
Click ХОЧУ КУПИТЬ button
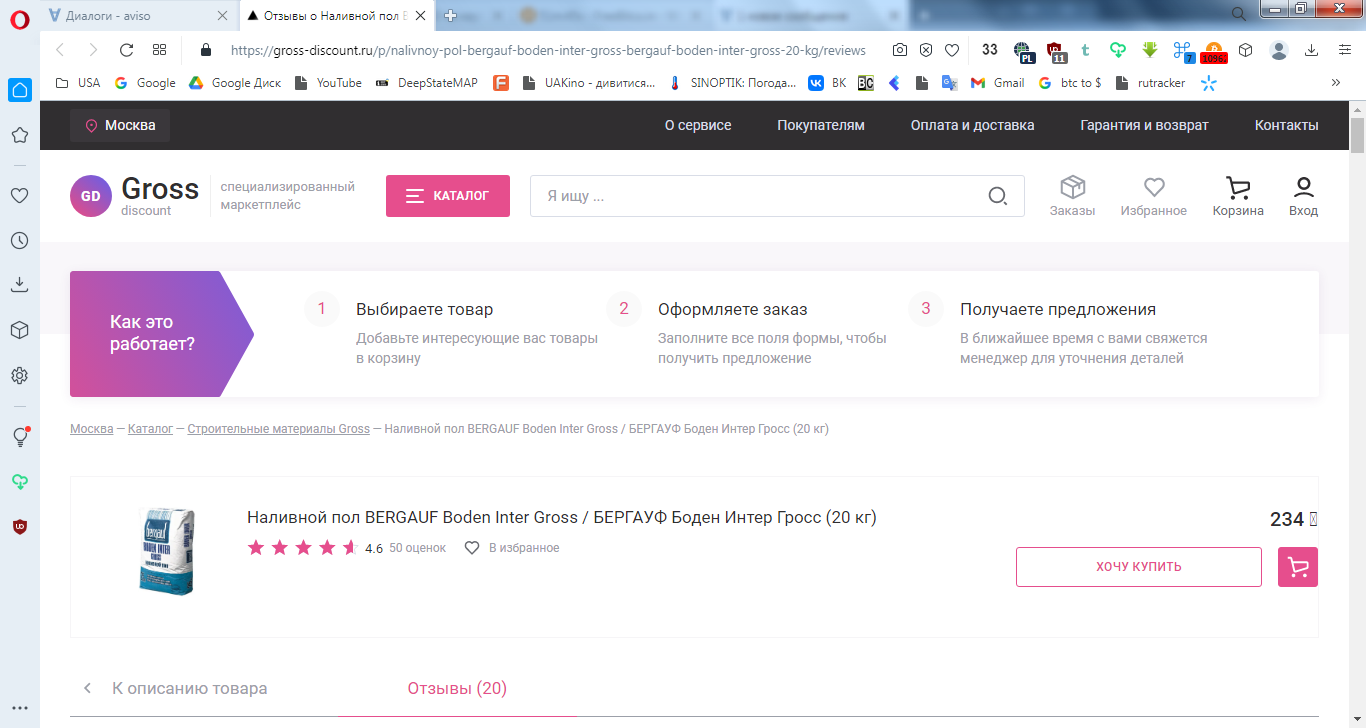pos(1139,567)
